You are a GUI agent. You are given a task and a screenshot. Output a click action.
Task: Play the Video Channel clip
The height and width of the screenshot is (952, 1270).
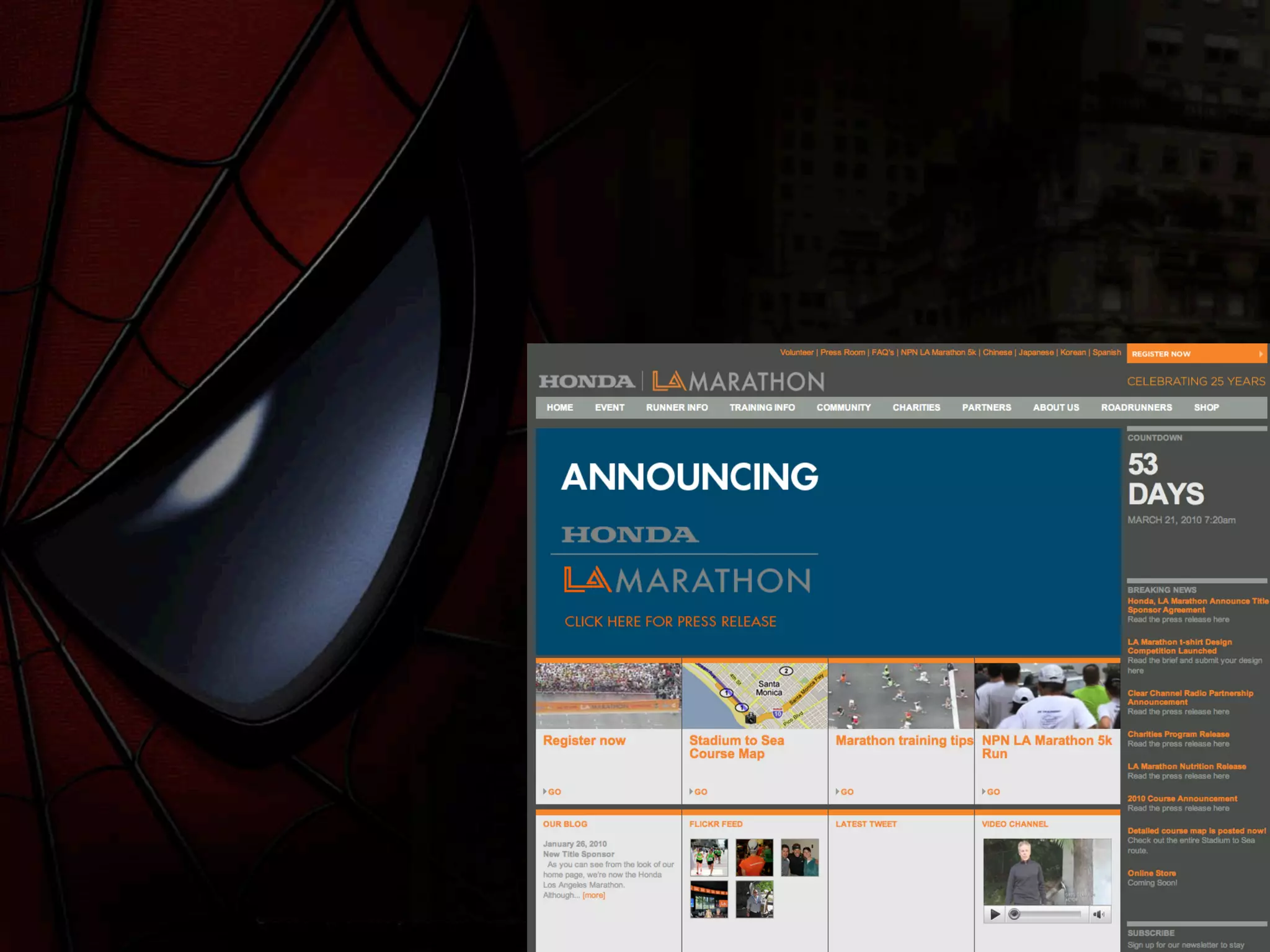(995, 914)
